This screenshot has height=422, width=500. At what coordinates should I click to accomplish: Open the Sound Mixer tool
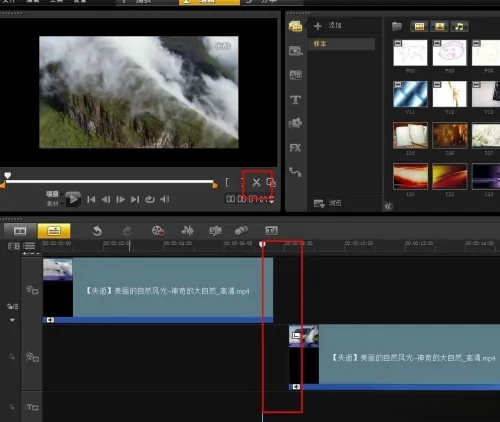pos(187,230)
